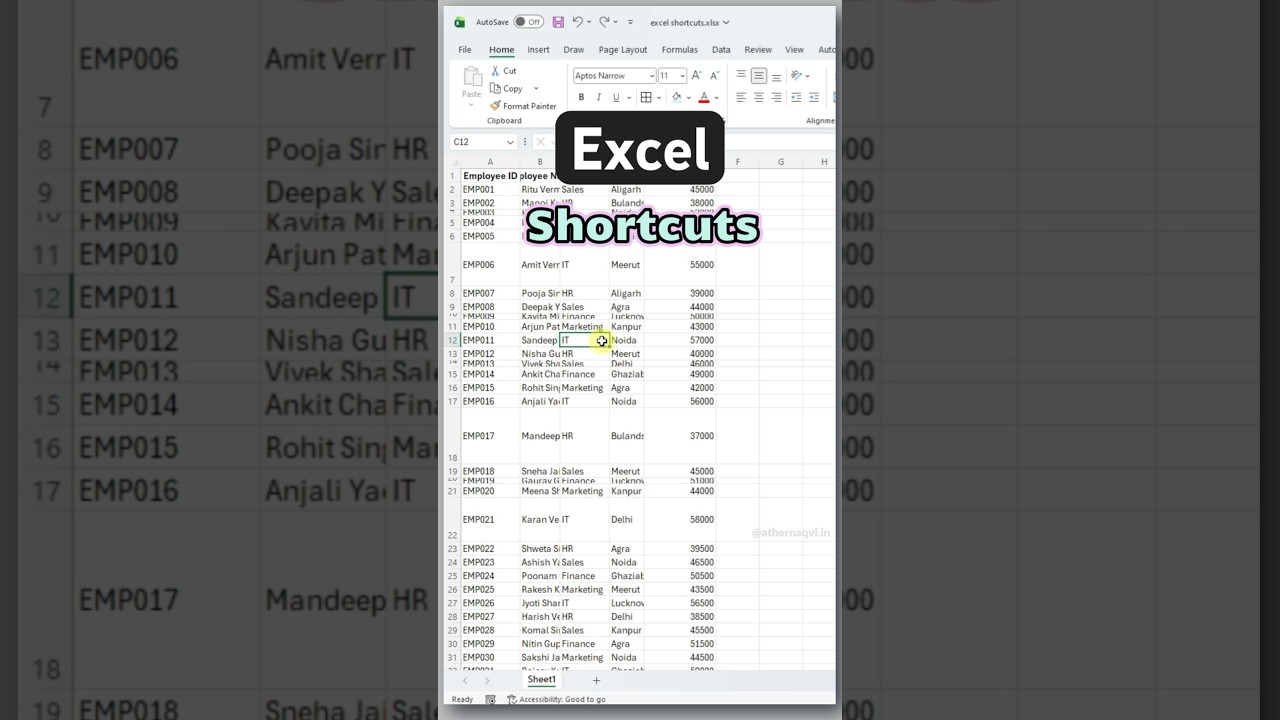Image resolution: width=1280 pixels, height=720 pixels.
Task: Open the file name dropdown for excel shortcuts.xlsx
Action: click(726, 22)
